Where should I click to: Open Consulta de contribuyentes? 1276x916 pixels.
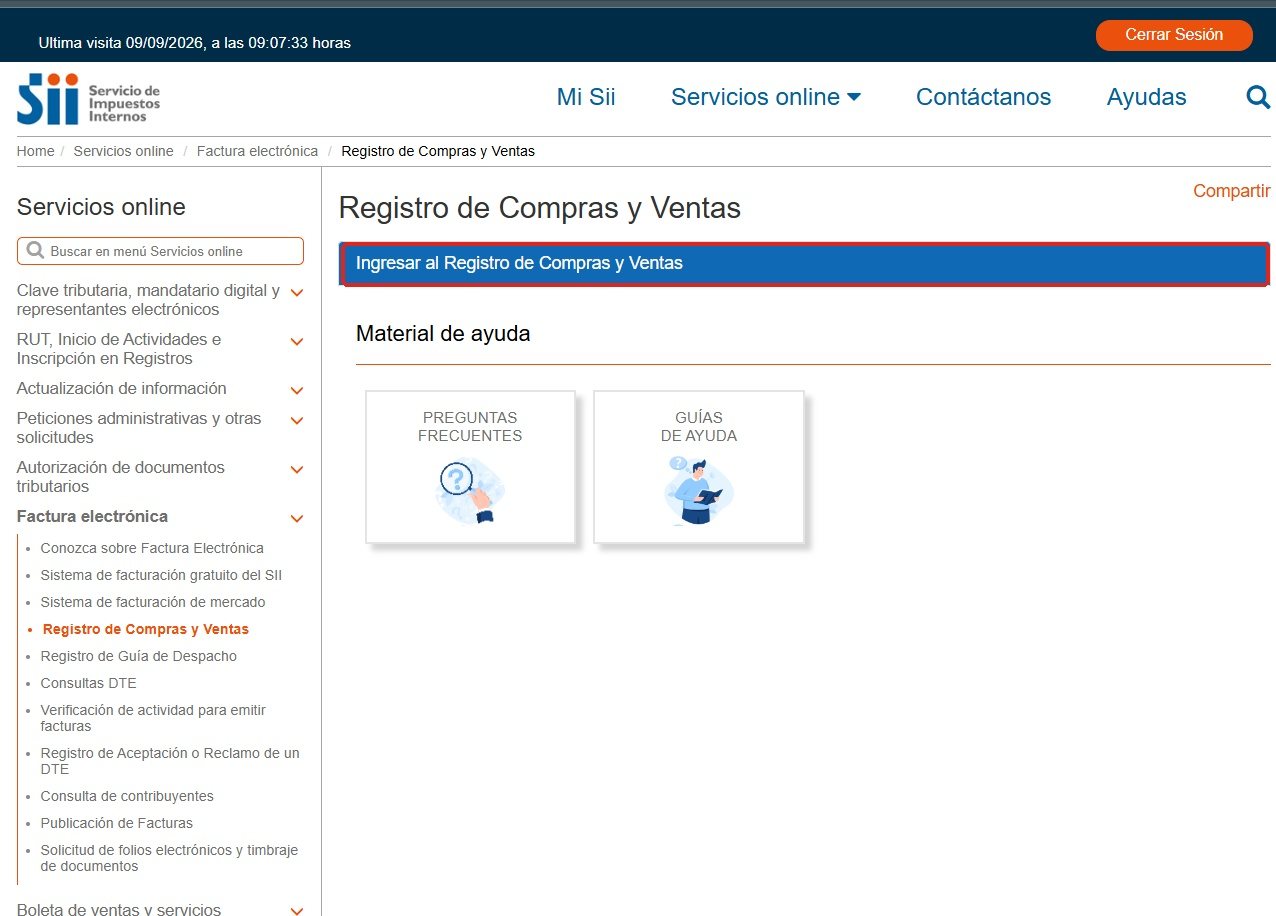127,796
